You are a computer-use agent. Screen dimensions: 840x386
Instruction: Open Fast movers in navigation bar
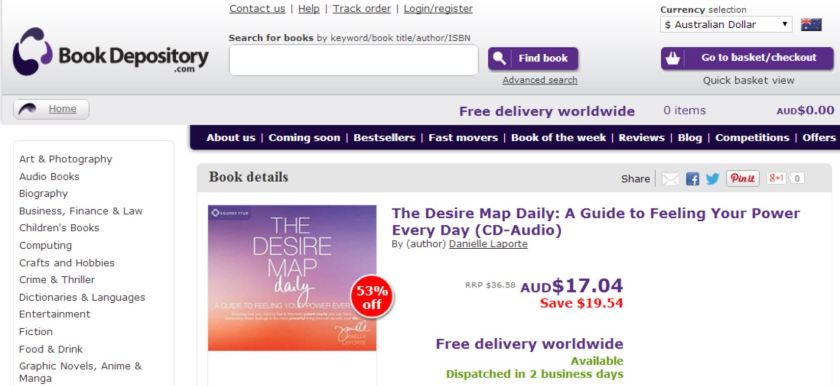pyautogui.click(x=463, y=138)
